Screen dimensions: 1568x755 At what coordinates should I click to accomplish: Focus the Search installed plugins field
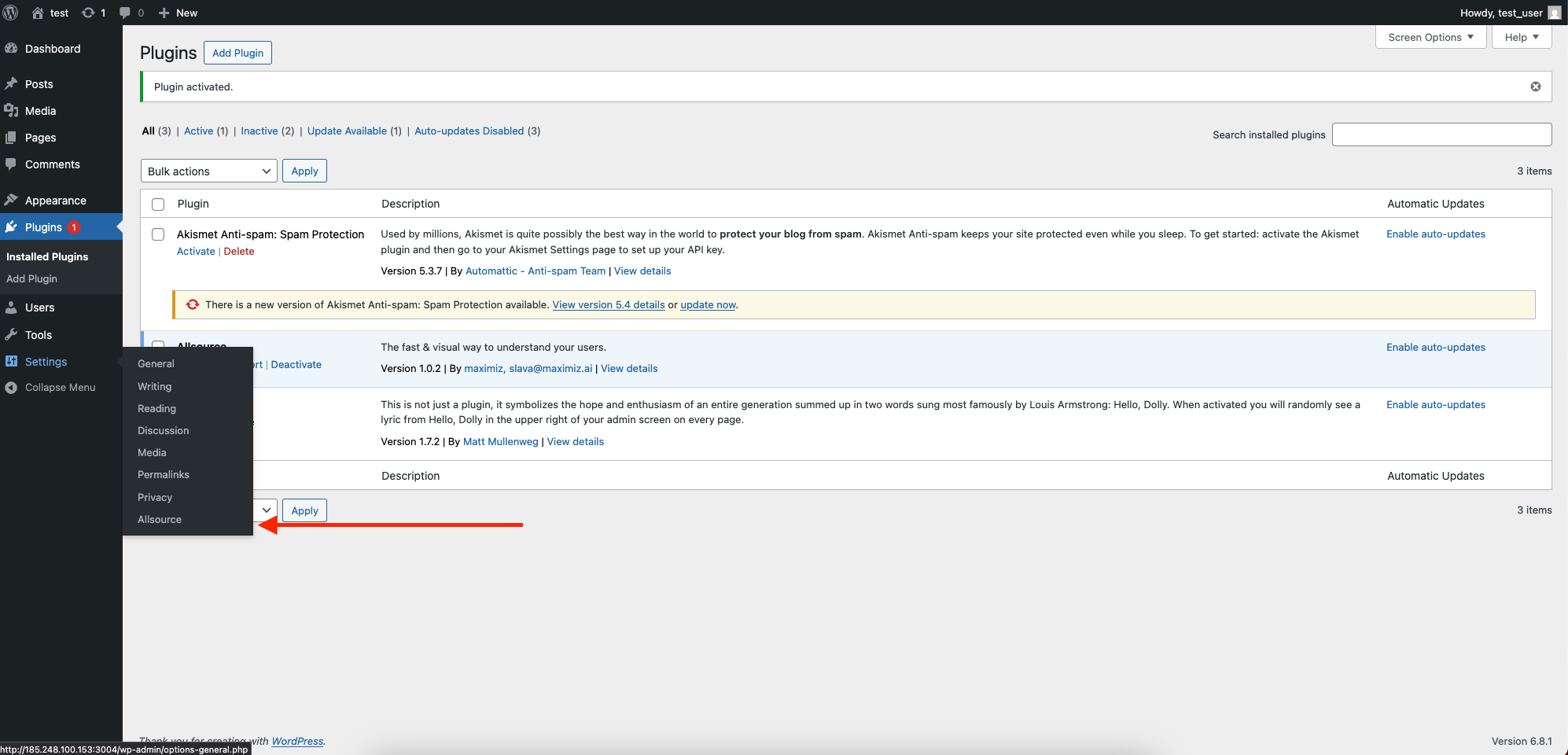point(1441,134)
